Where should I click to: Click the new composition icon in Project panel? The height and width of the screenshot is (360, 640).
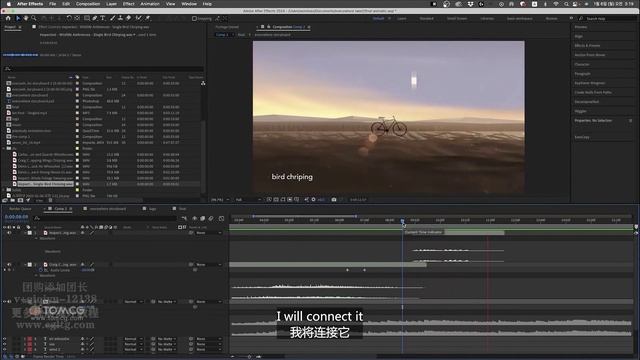(x=20, y=200)
